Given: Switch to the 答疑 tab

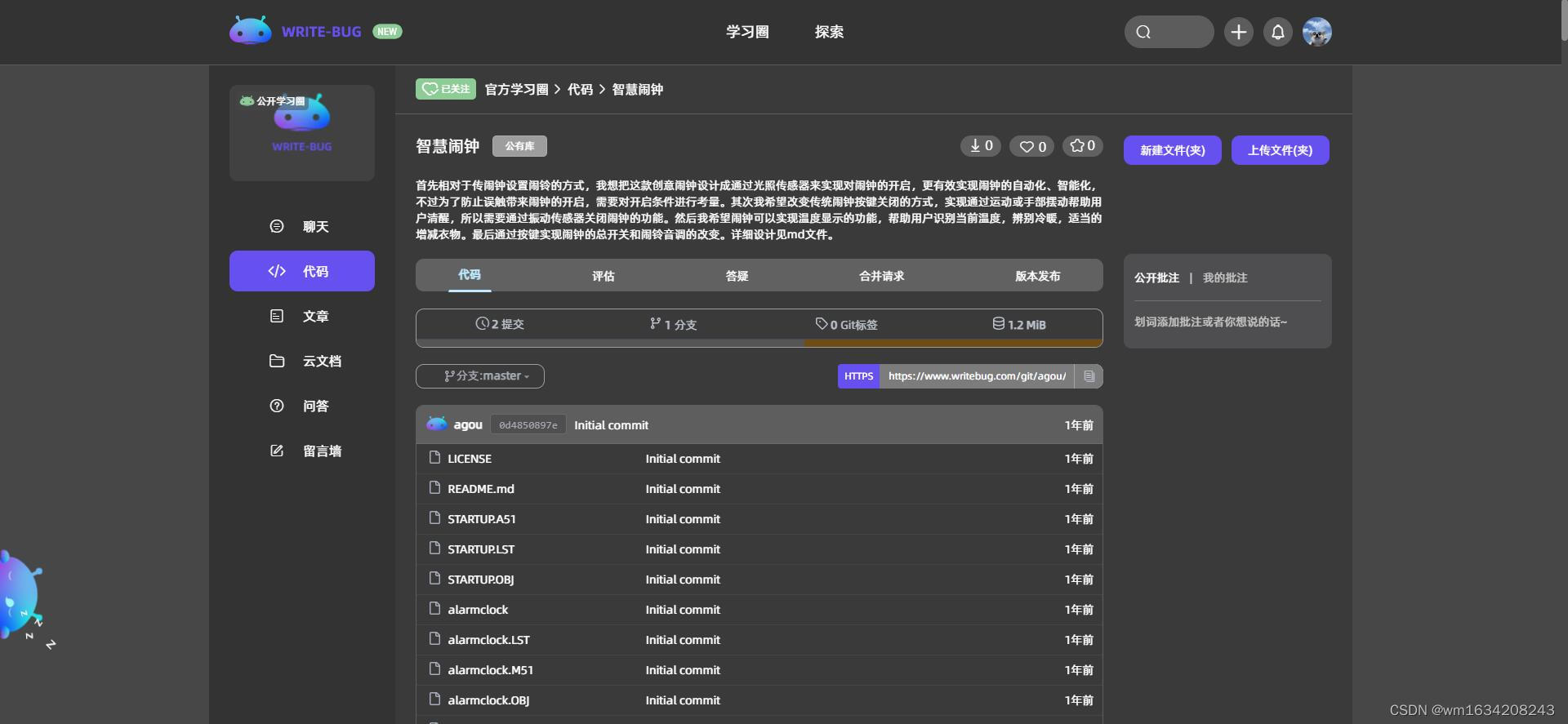Looking at the screenshot, I should pyautogui.click(x=737, y=276).
